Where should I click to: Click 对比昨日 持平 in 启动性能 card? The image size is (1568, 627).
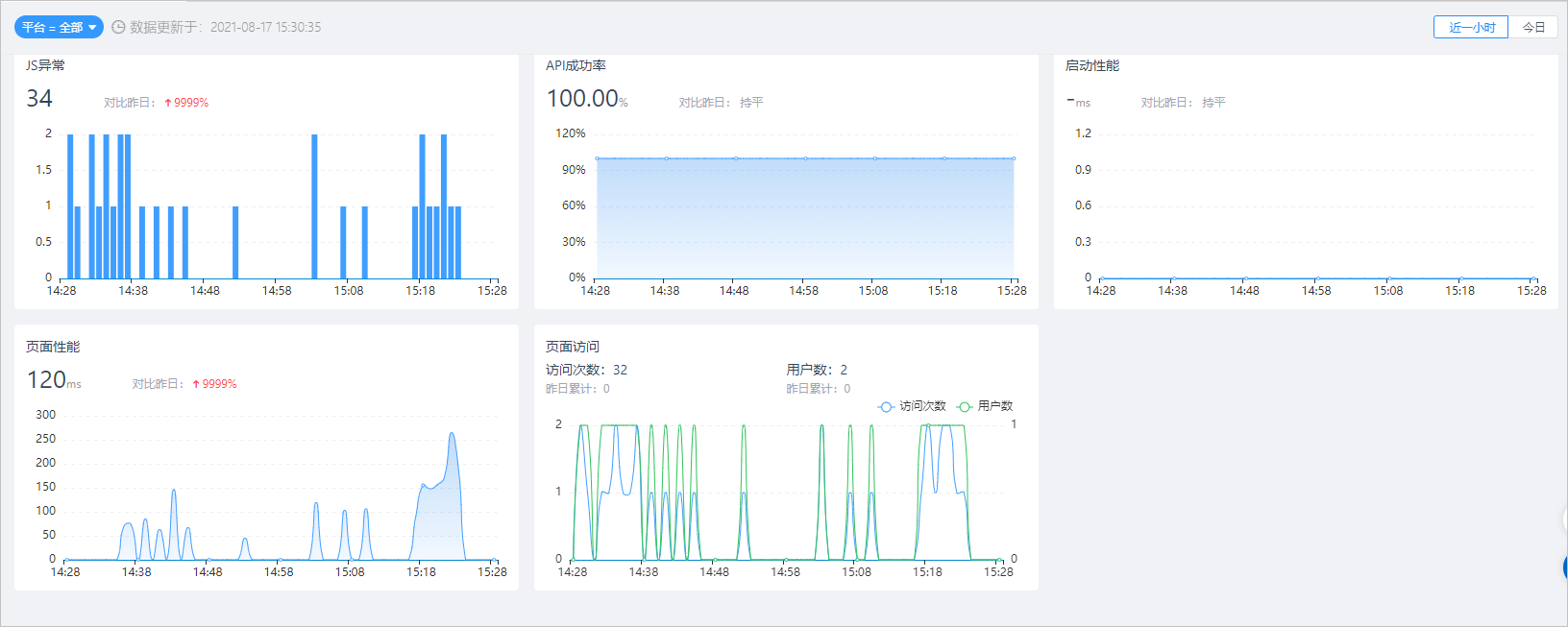click(1183, 103)
